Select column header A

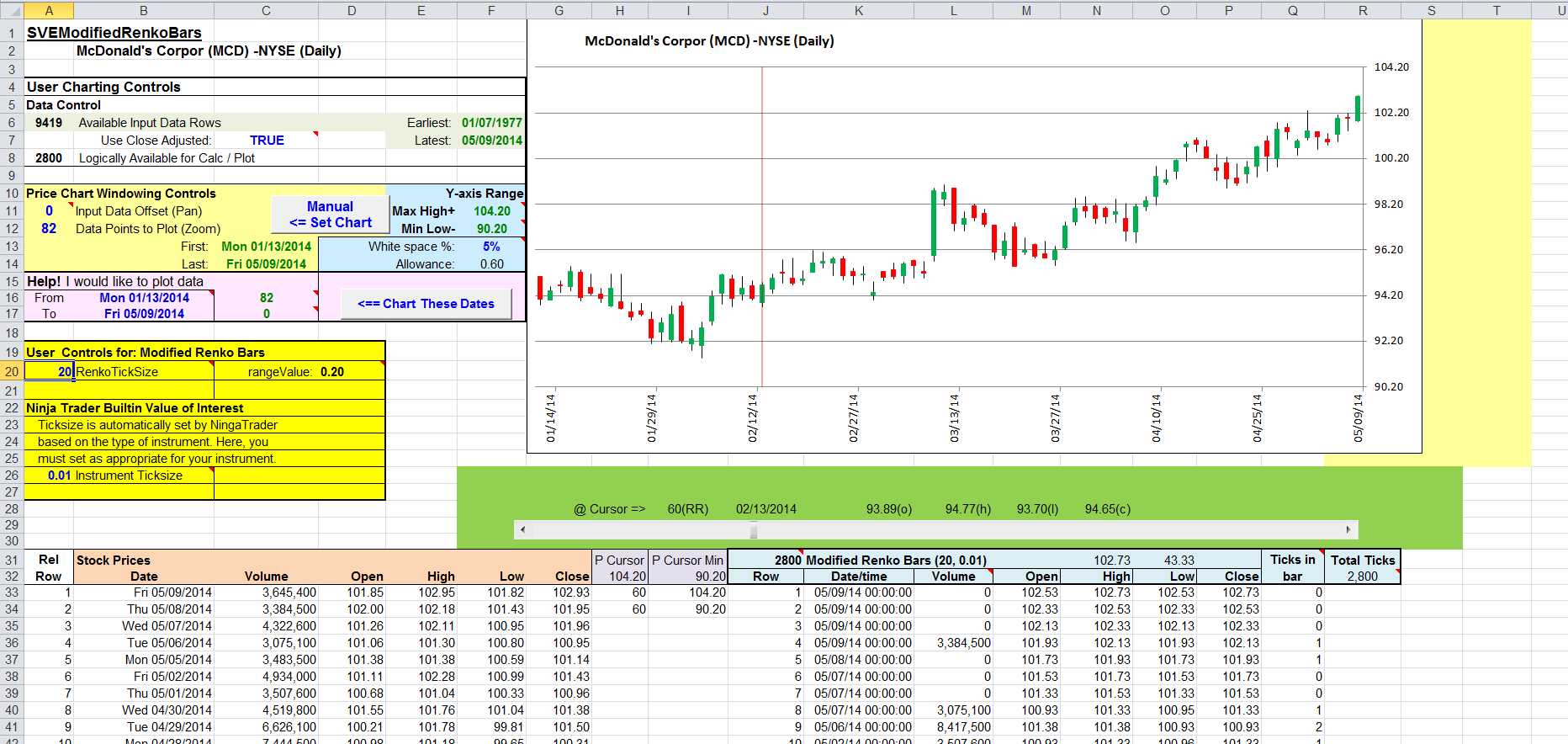(x=49, y=10)
